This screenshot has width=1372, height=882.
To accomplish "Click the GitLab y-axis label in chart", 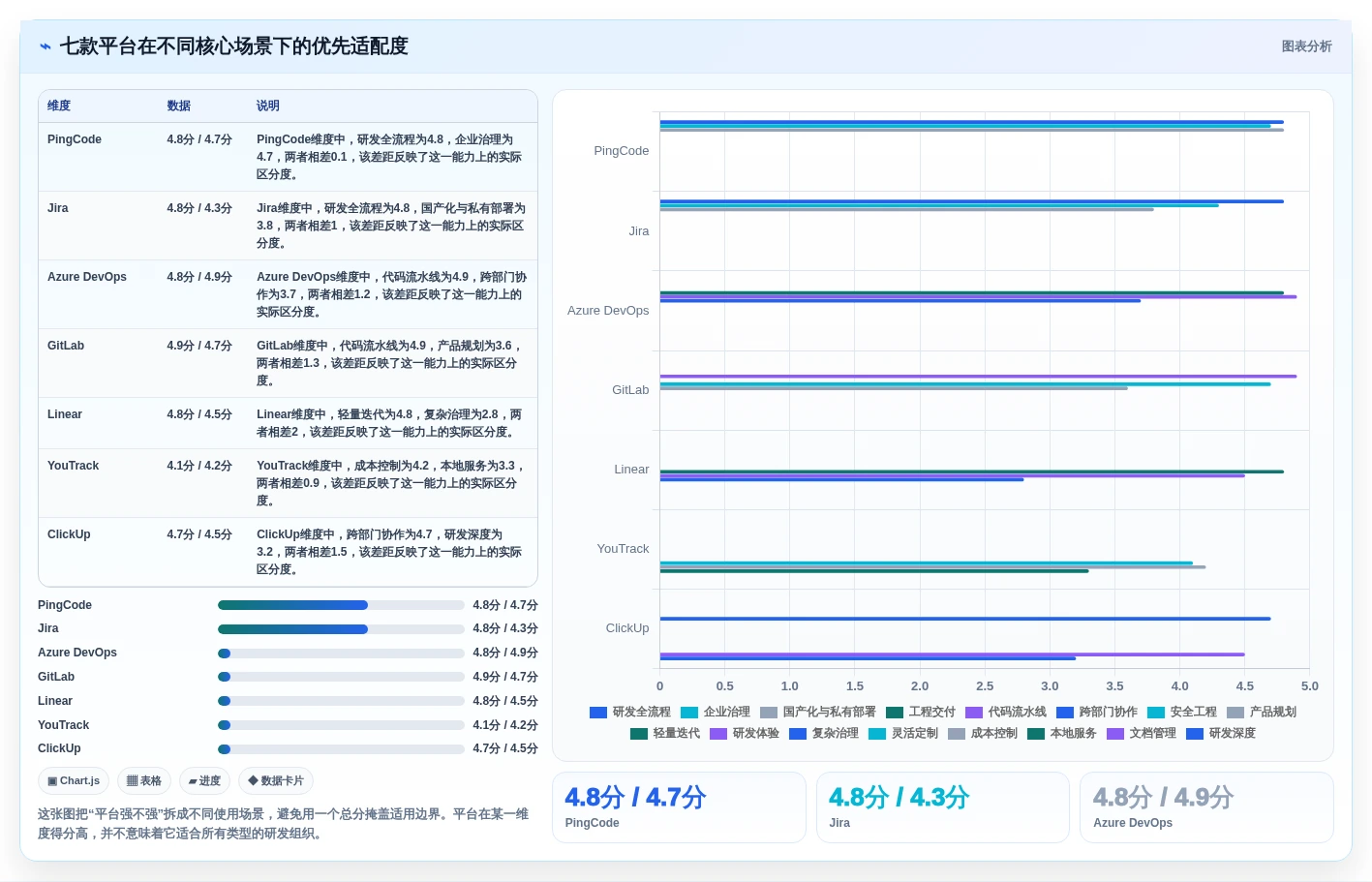I will (x=630, y=390).
